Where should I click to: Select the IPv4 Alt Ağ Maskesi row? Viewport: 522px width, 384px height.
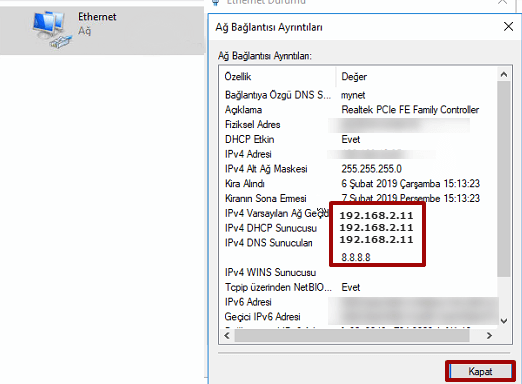pos(358,169)
